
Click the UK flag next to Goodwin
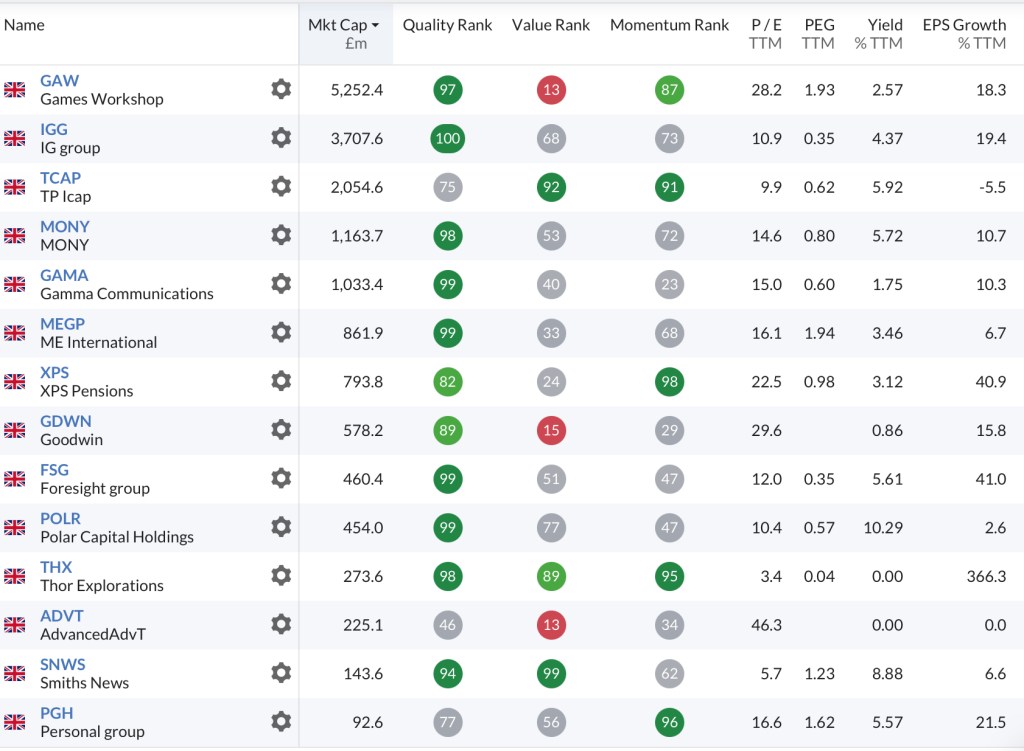click(15, 430)
